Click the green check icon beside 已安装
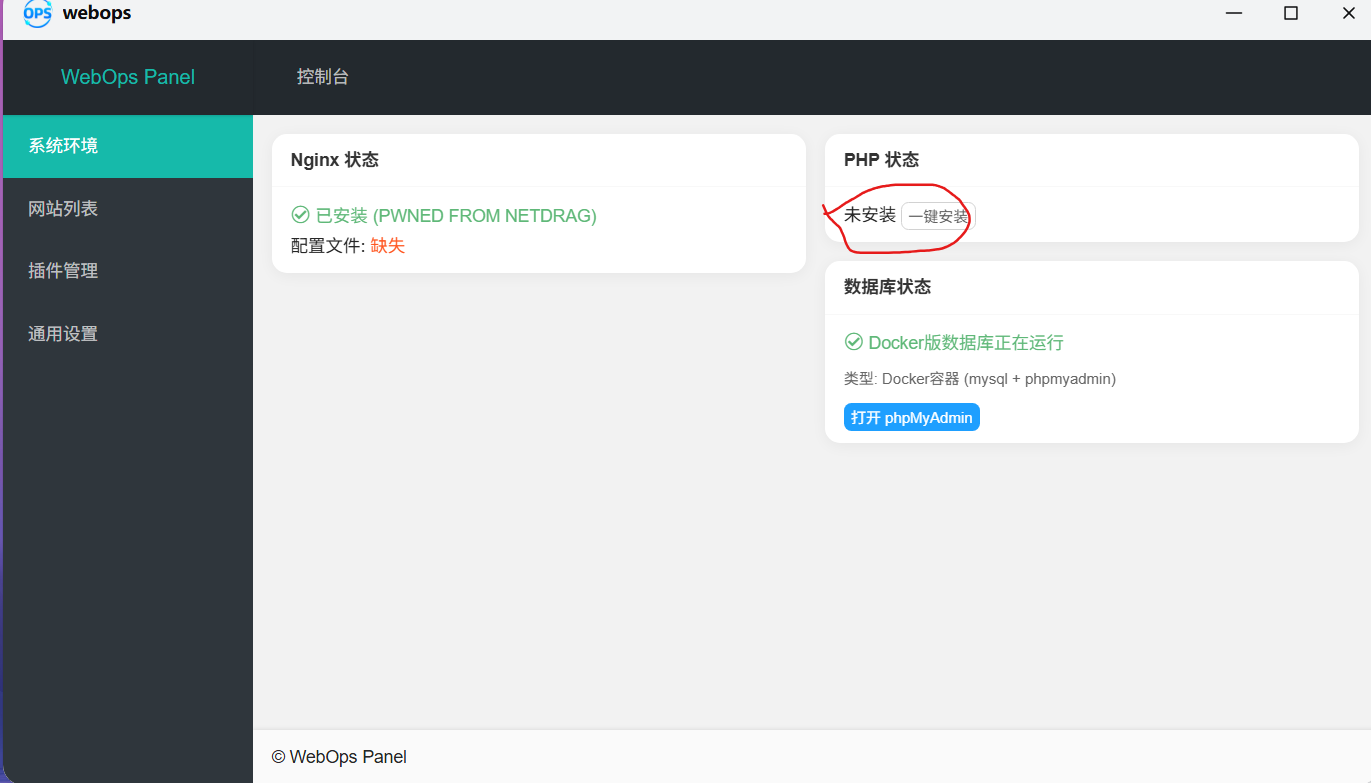The image size is (1371, 783). click(x=300, y=215)
